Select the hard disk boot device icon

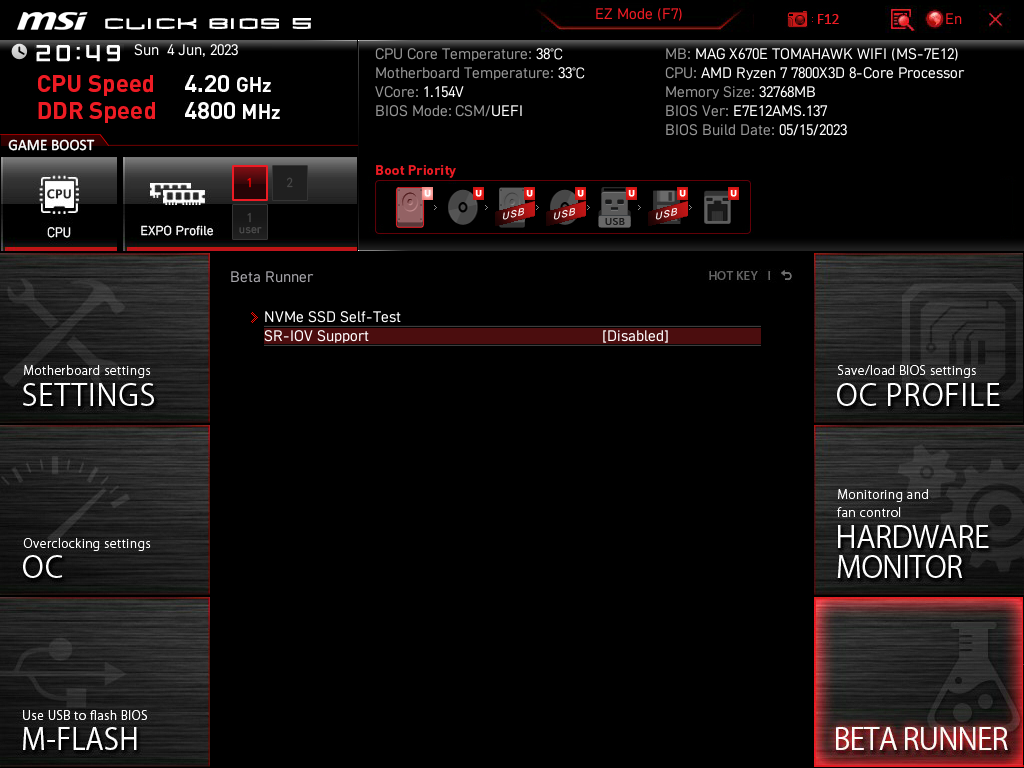pyautogui.click(x=410, y=208)
